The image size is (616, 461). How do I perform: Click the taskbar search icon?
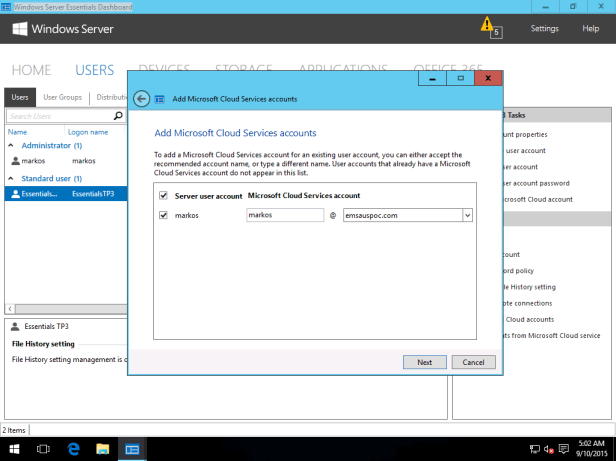(x=43, y=449)
